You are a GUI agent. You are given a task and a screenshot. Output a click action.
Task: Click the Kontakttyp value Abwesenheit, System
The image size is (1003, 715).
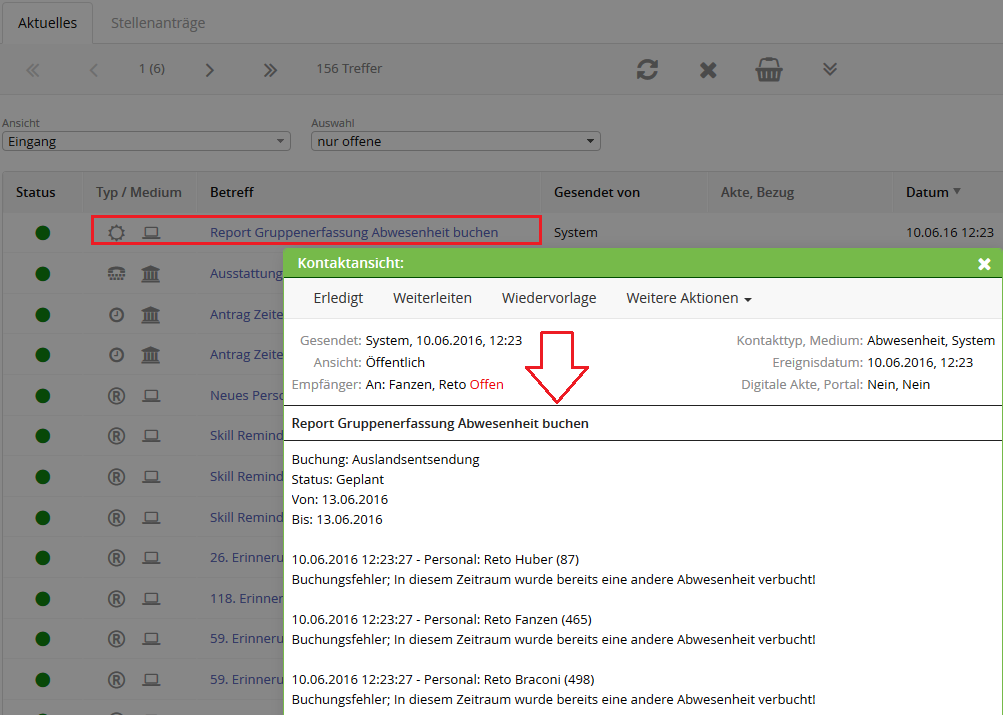coord(931,341)
